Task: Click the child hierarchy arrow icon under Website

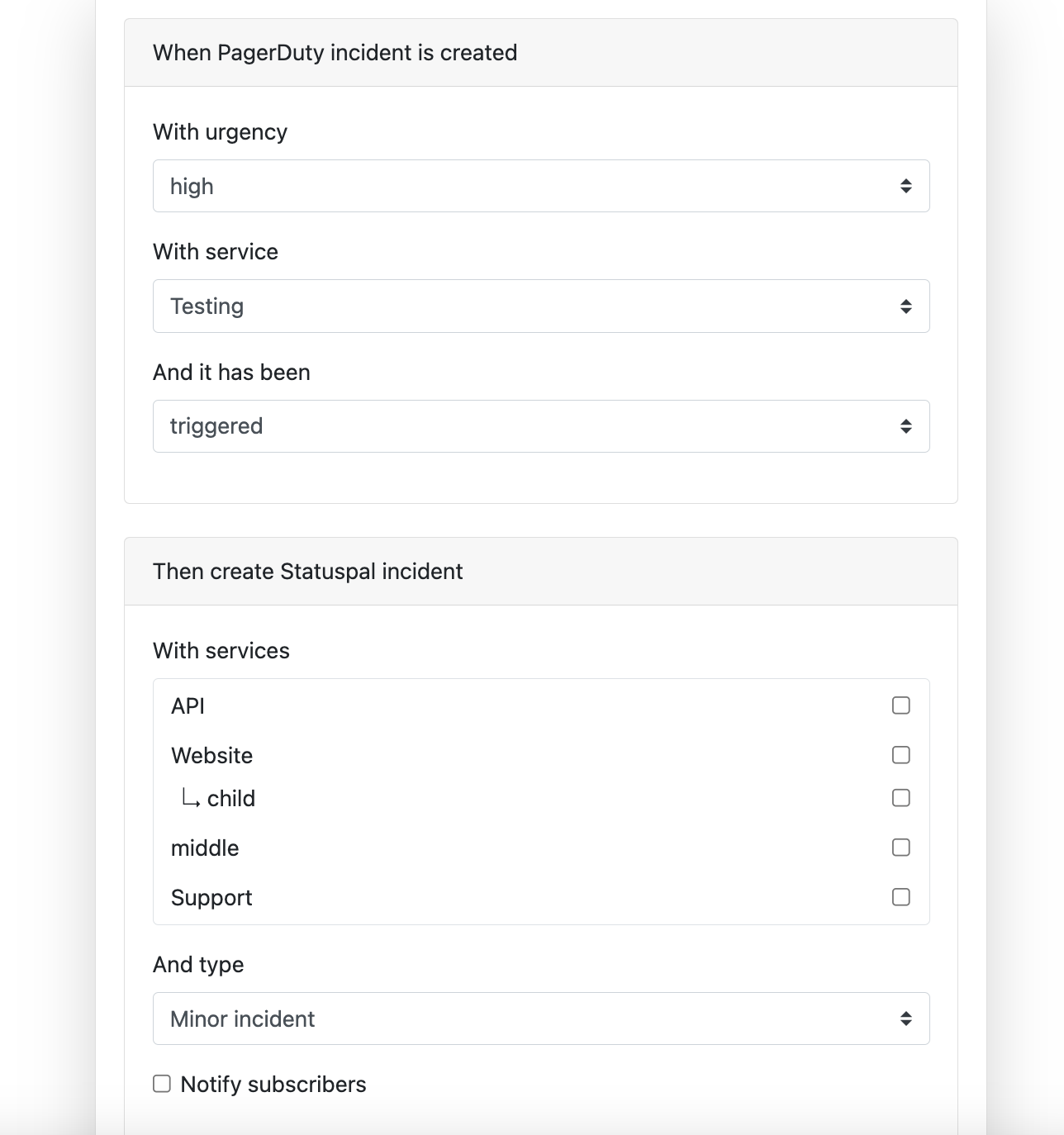Action: 191,798
